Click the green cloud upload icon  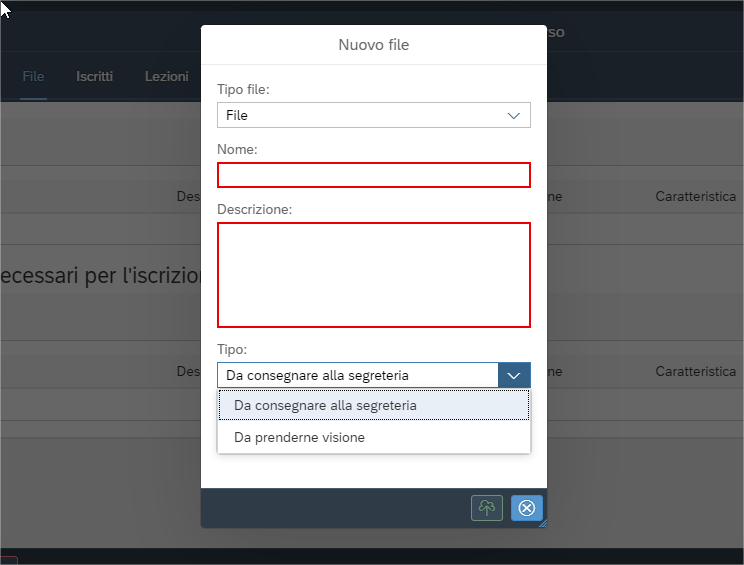[487, 508]
